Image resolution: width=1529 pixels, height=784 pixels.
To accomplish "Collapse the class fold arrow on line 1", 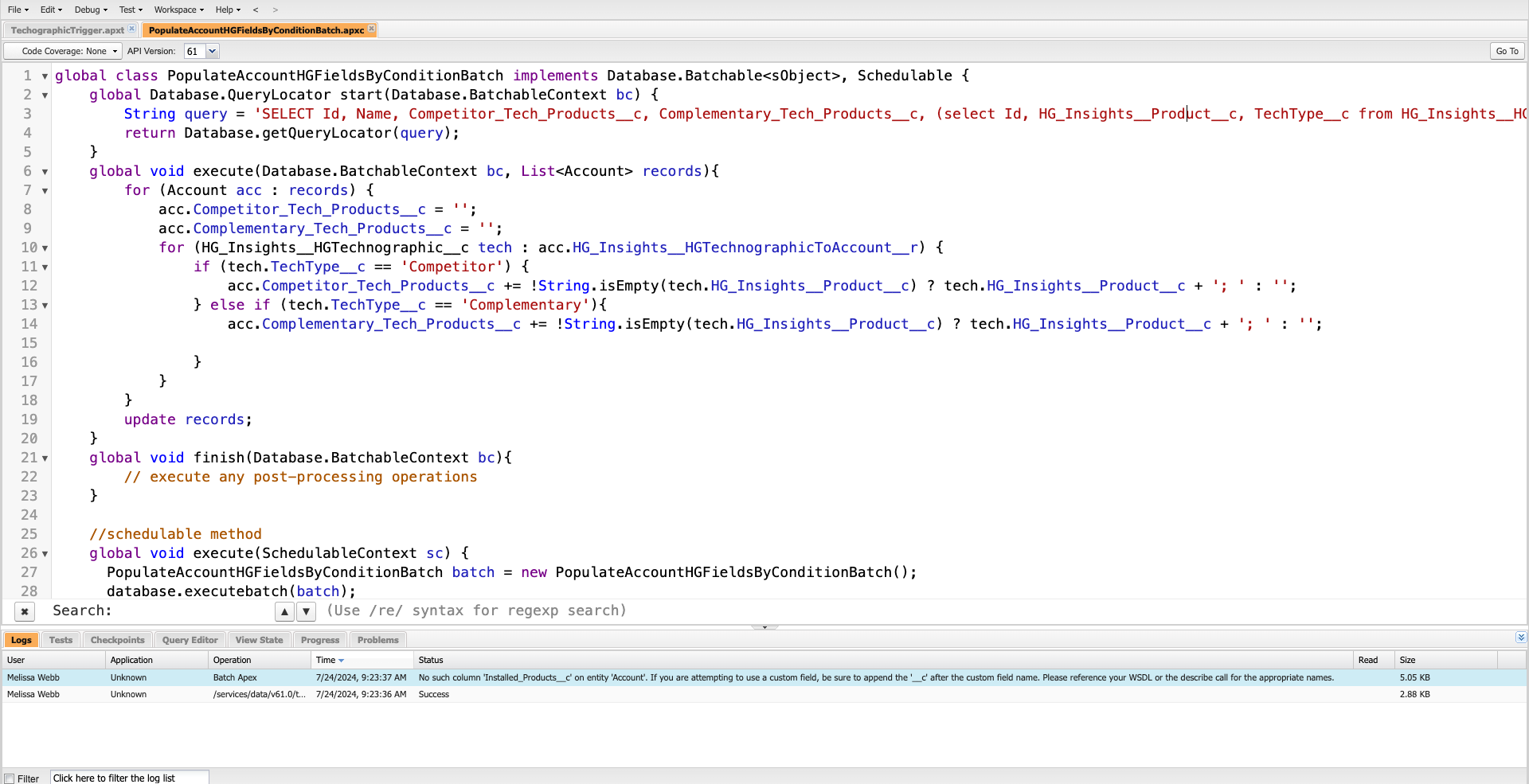I will click(x=45, y=76).
